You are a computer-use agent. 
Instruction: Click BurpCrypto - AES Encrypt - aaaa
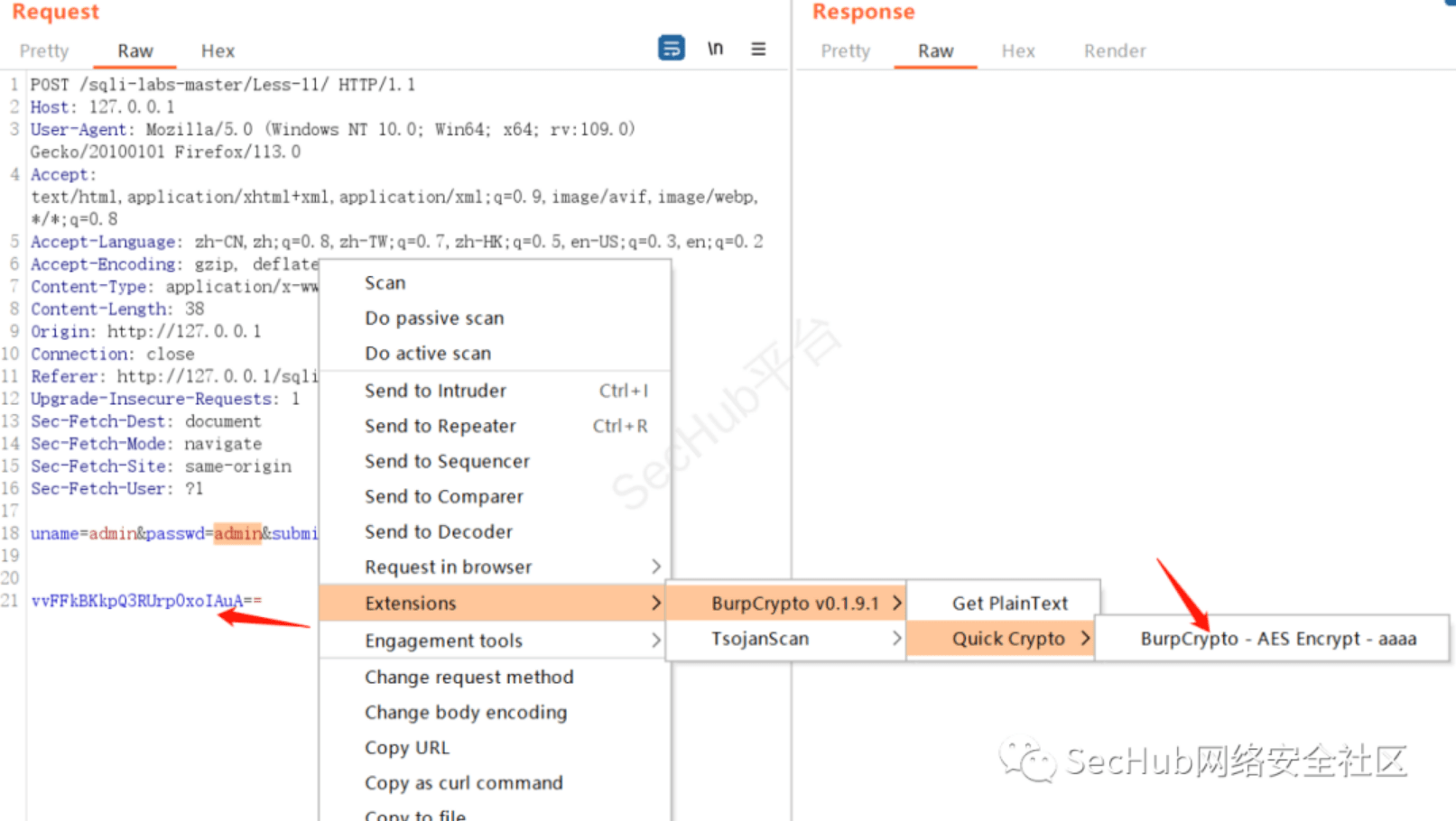(x=1277, y=639)
